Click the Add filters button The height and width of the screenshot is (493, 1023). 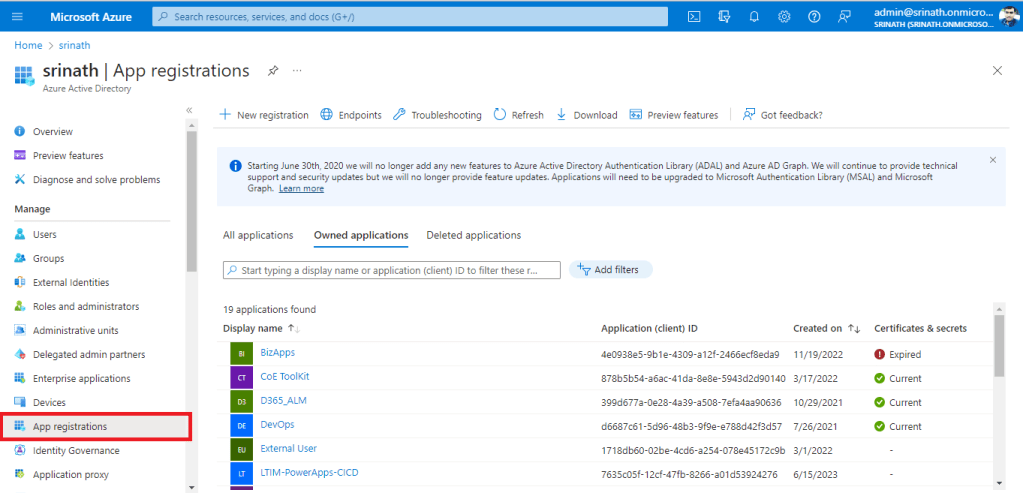pos(611,270)
